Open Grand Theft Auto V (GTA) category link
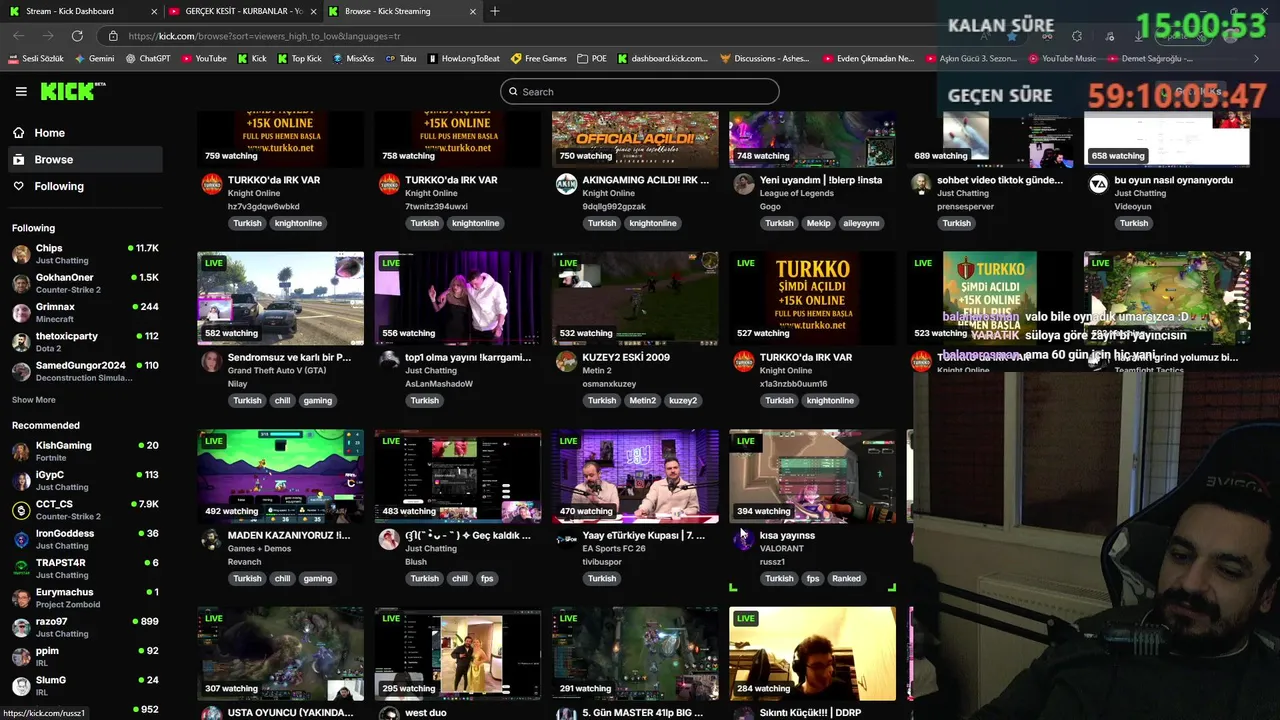The height and width of the screenshot is (720, 1280). point(277,371)
